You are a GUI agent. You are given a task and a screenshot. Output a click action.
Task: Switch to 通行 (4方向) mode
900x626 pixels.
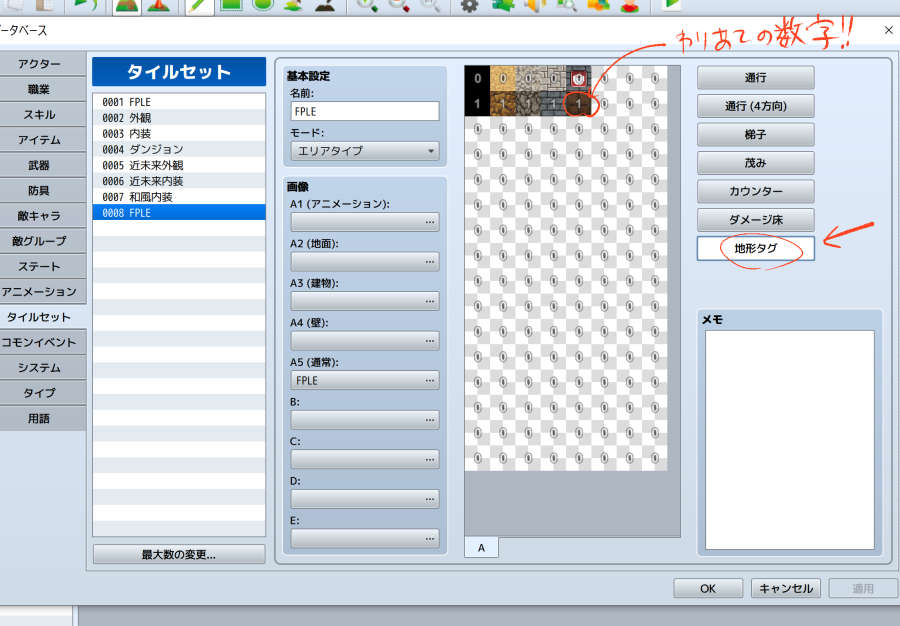click(x=755, y=106)
